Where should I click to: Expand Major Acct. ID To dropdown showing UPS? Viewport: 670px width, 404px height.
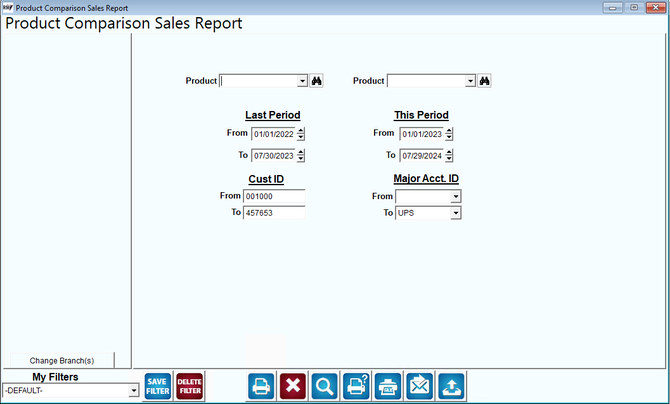click(x=456, y=213)
